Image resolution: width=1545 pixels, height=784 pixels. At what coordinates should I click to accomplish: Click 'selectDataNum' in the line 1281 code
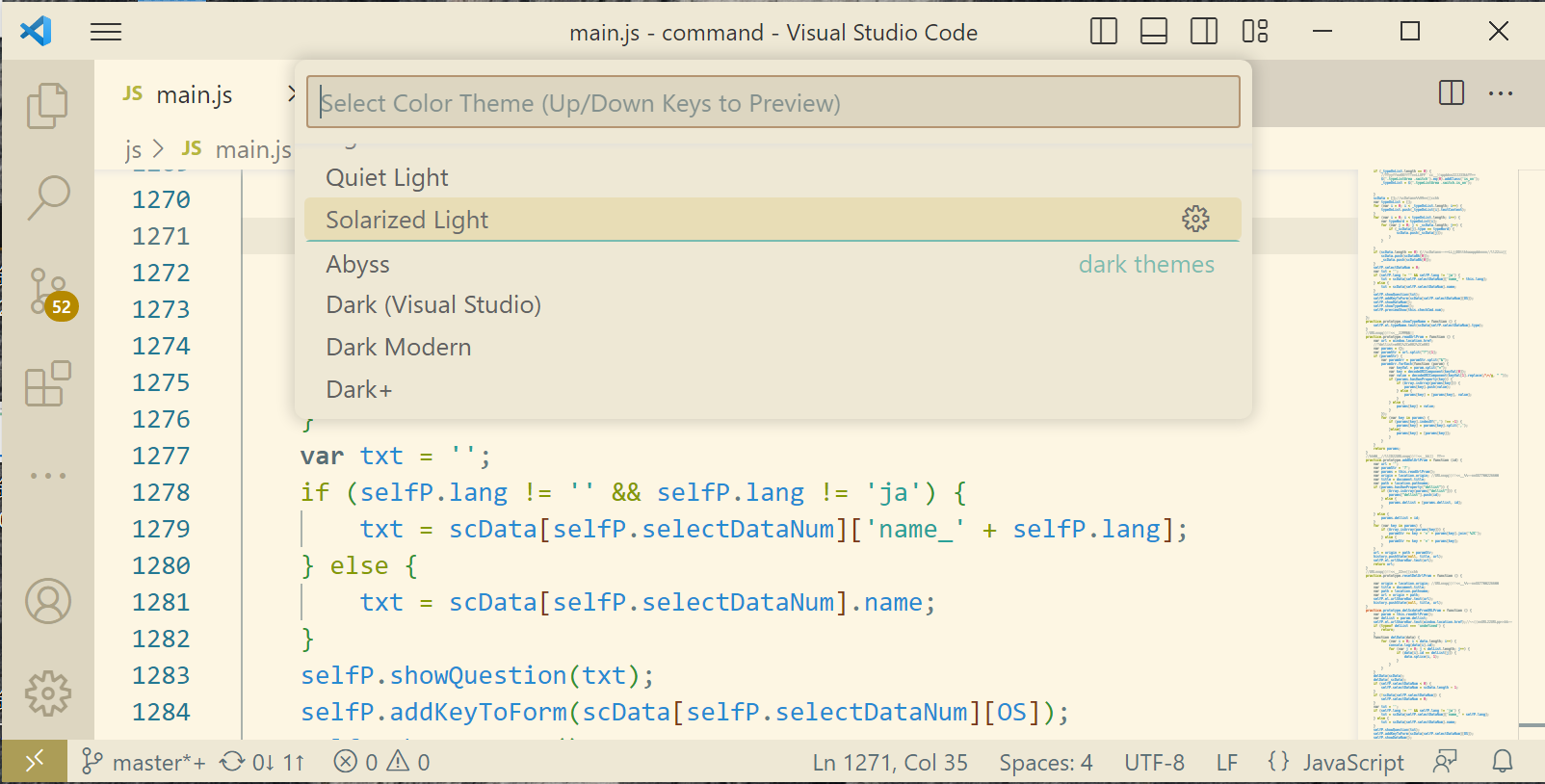738,602
